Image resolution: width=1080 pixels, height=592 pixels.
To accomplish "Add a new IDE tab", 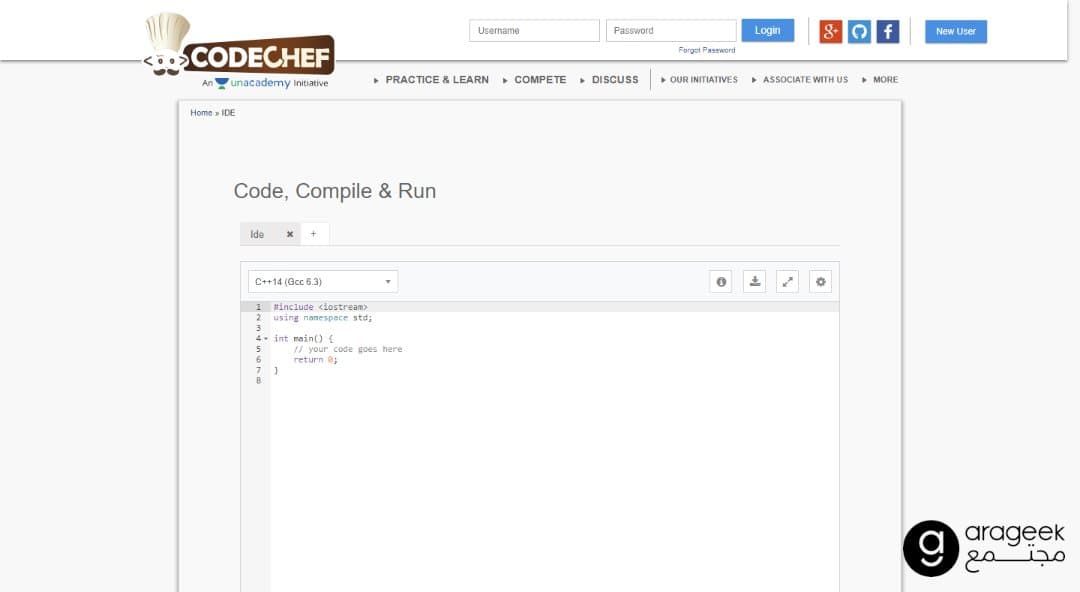I will coord(313,234).
